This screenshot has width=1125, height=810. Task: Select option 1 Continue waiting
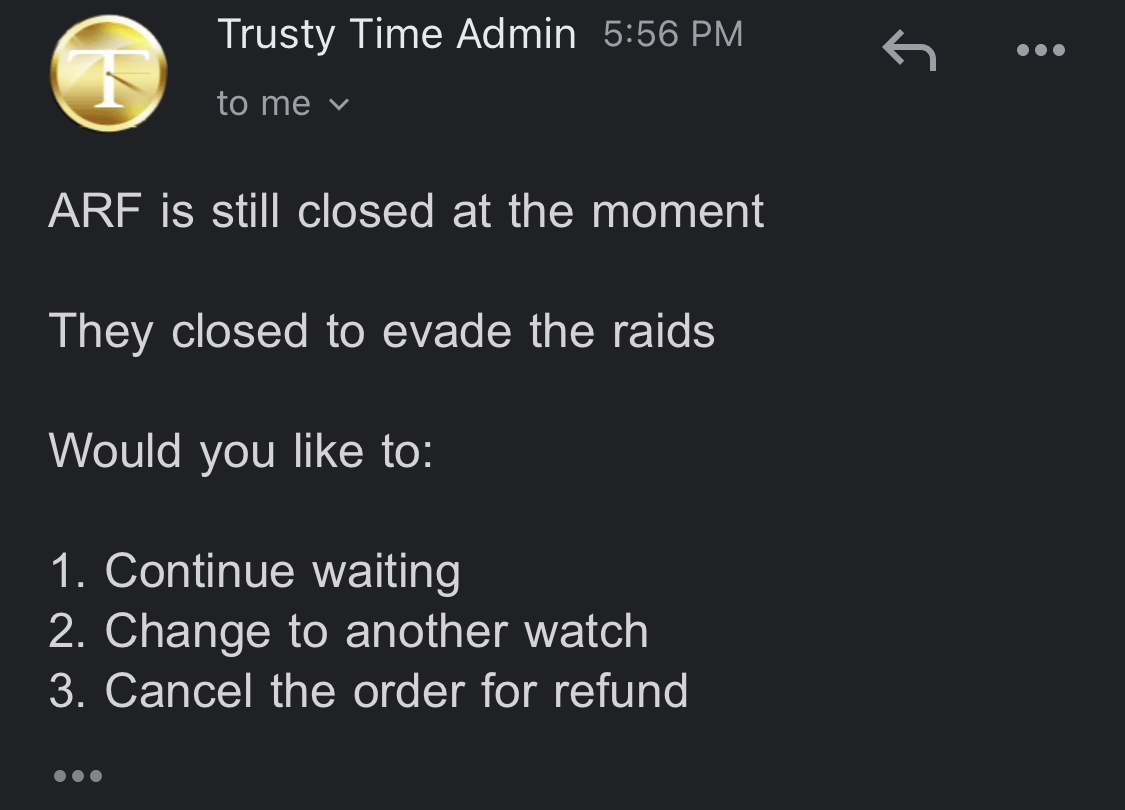point(255,572)
